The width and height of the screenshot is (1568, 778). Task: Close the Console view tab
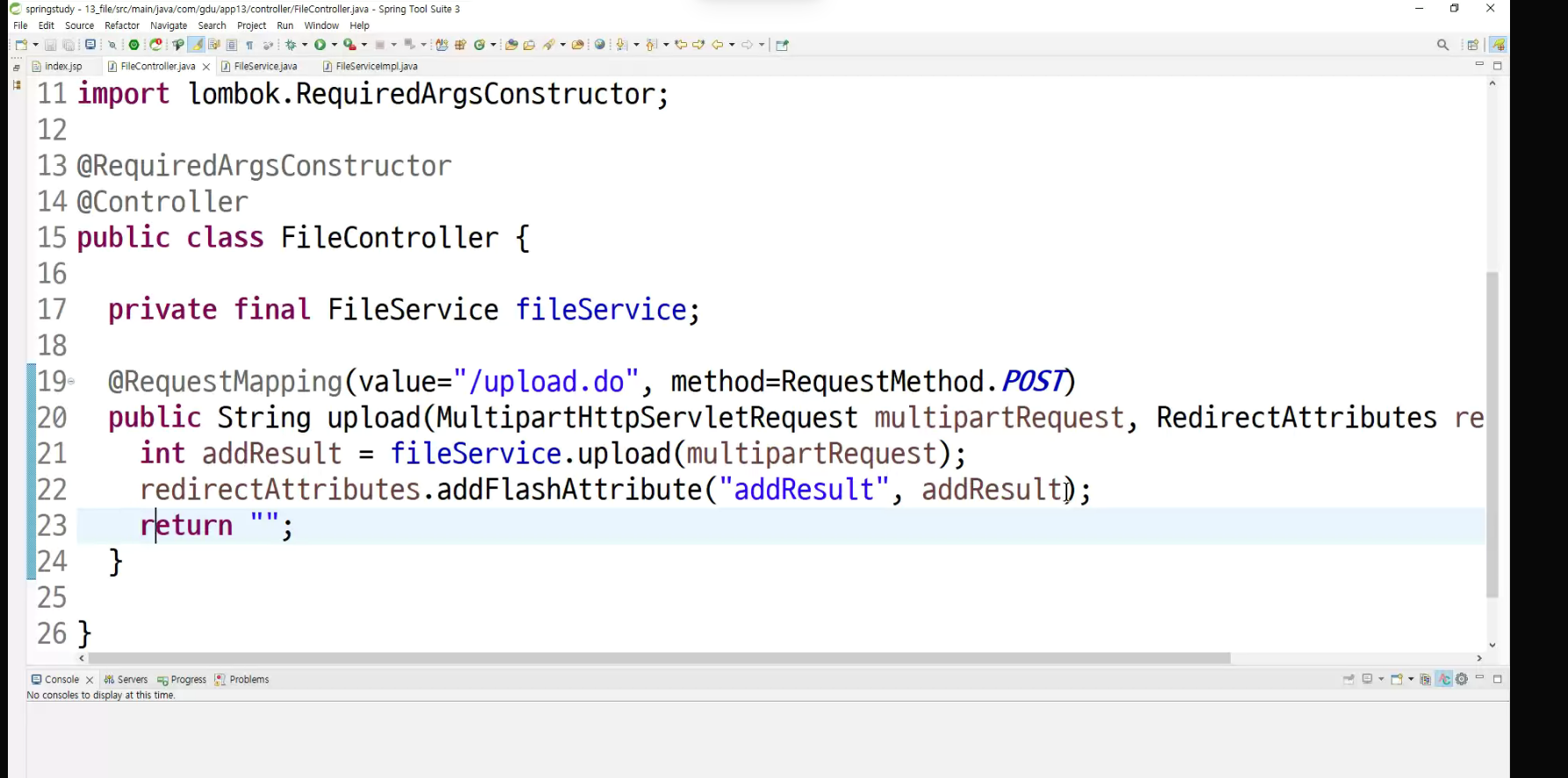(90, 681)
